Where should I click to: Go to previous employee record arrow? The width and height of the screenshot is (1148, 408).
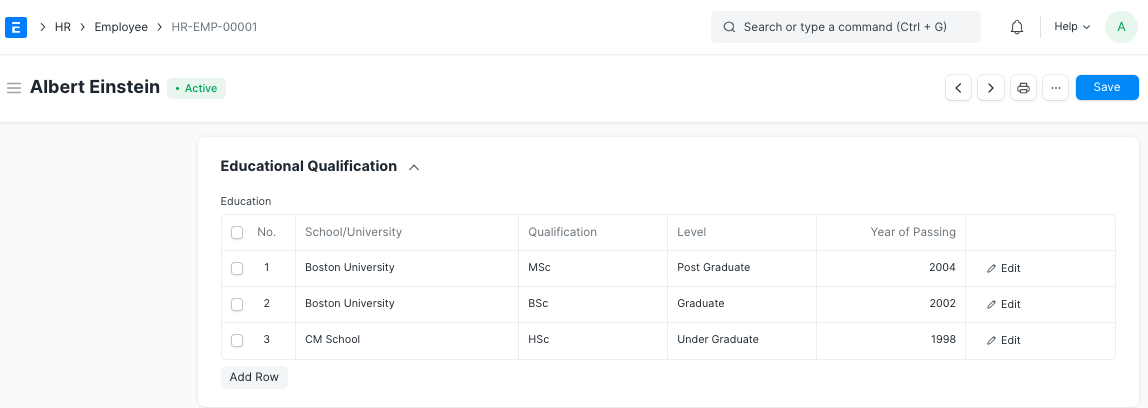[959, 88]
